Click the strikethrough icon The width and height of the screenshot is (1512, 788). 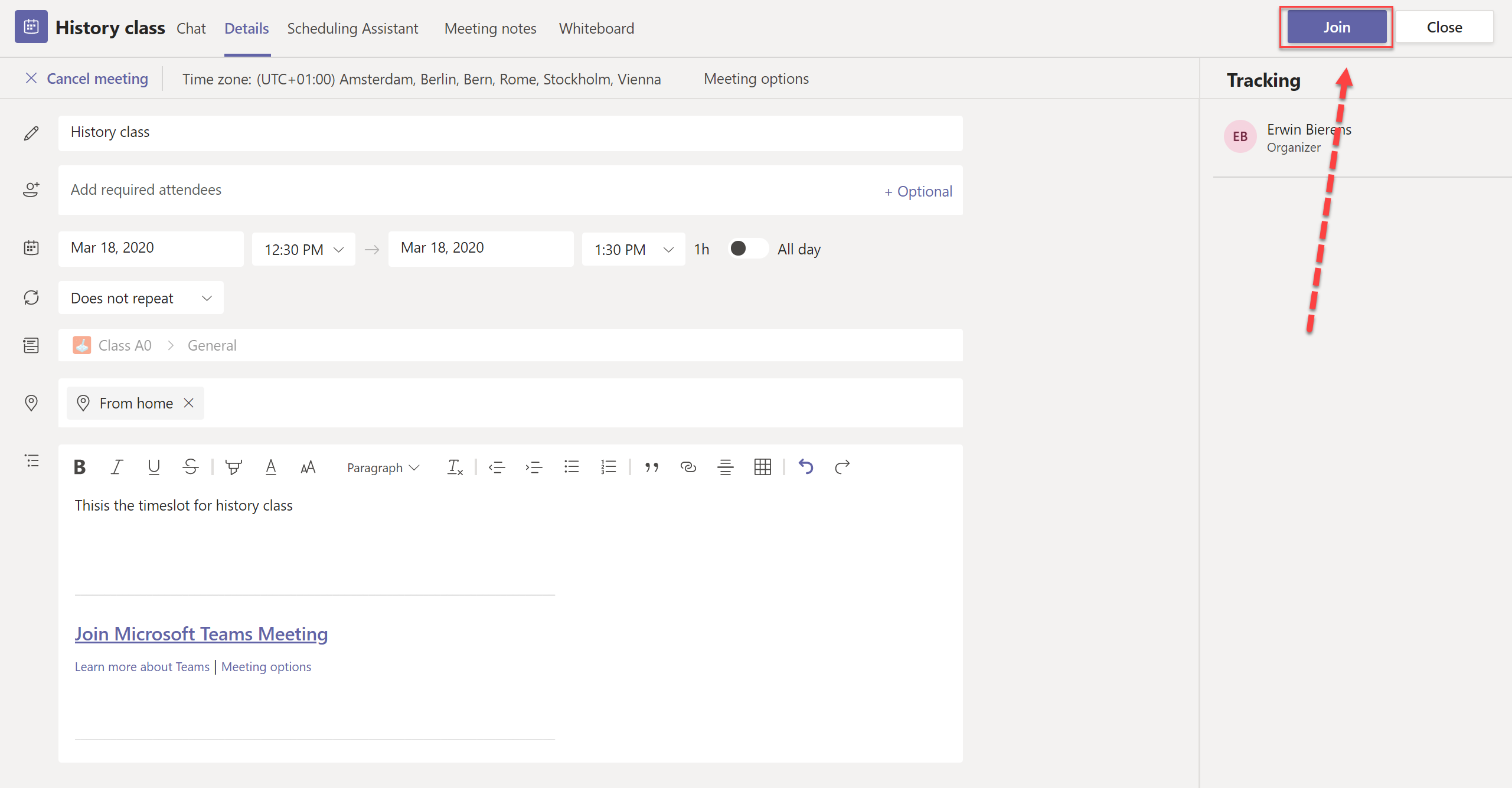190,467
